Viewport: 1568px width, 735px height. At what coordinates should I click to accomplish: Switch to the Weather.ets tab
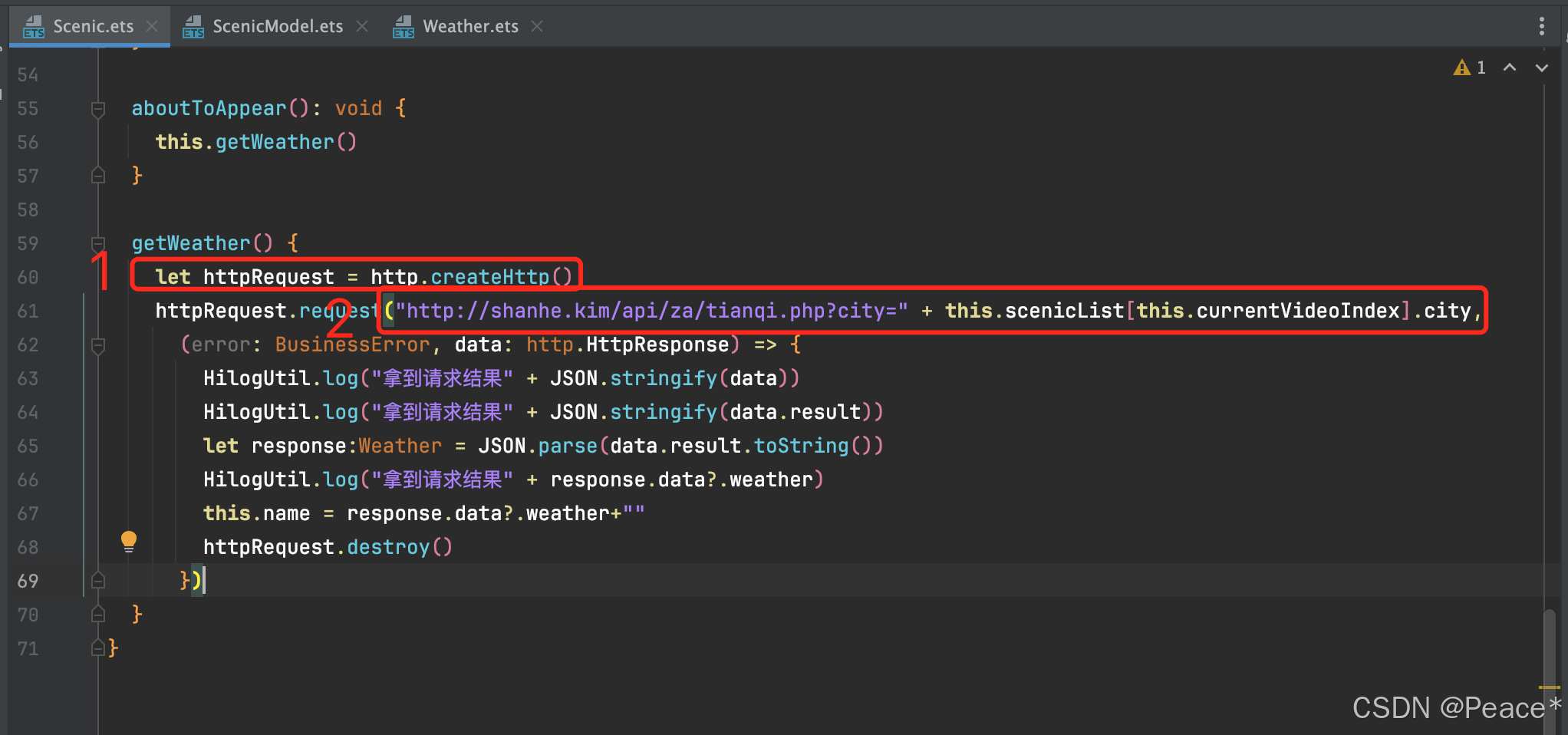470,25
